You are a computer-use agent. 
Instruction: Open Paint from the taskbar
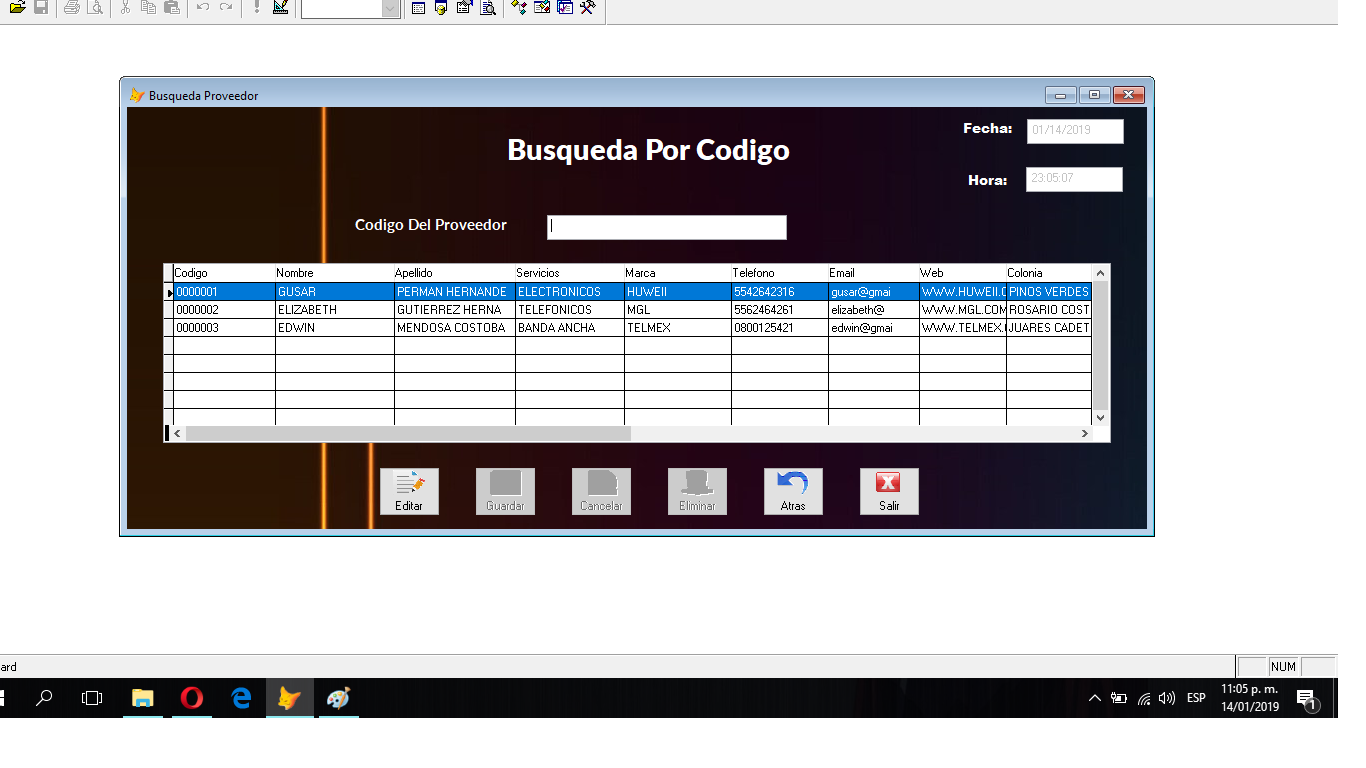(x=339, y=698)
